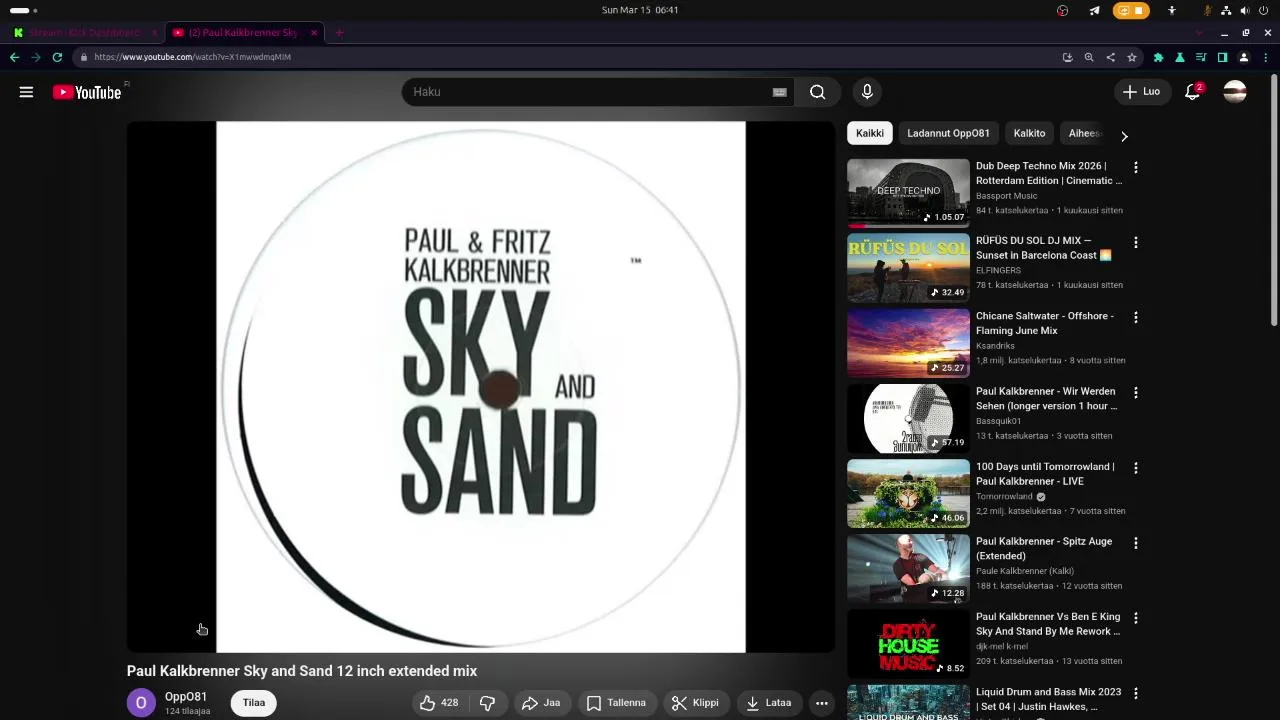Open the Luo create button
Screen dimensions: 1280x720
[1141, 92]
